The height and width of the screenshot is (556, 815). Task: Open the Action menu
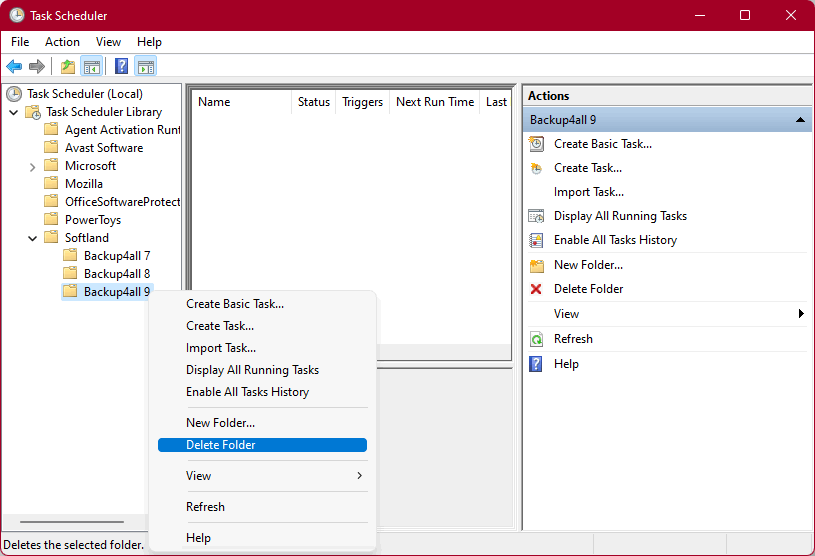point(62,42)
